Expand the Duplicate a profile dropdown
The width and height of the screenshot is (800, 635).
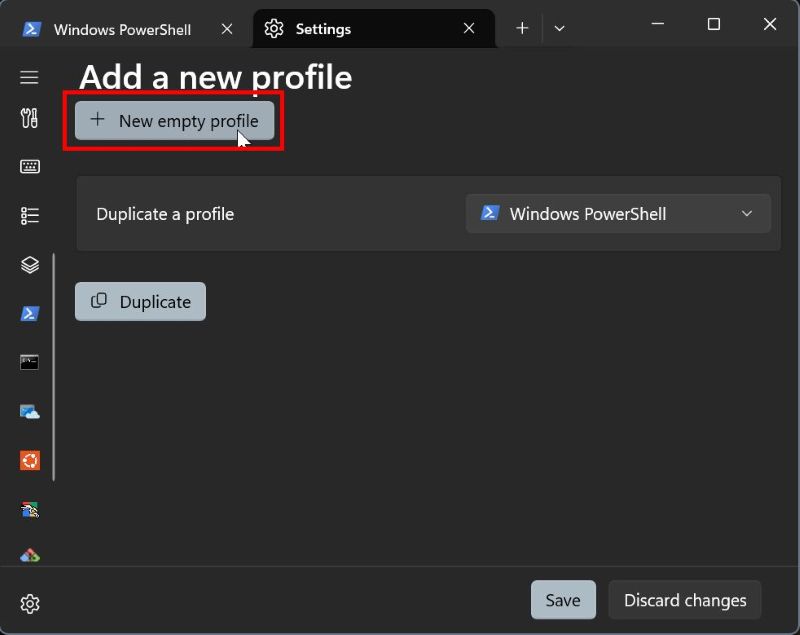[618, 214]
